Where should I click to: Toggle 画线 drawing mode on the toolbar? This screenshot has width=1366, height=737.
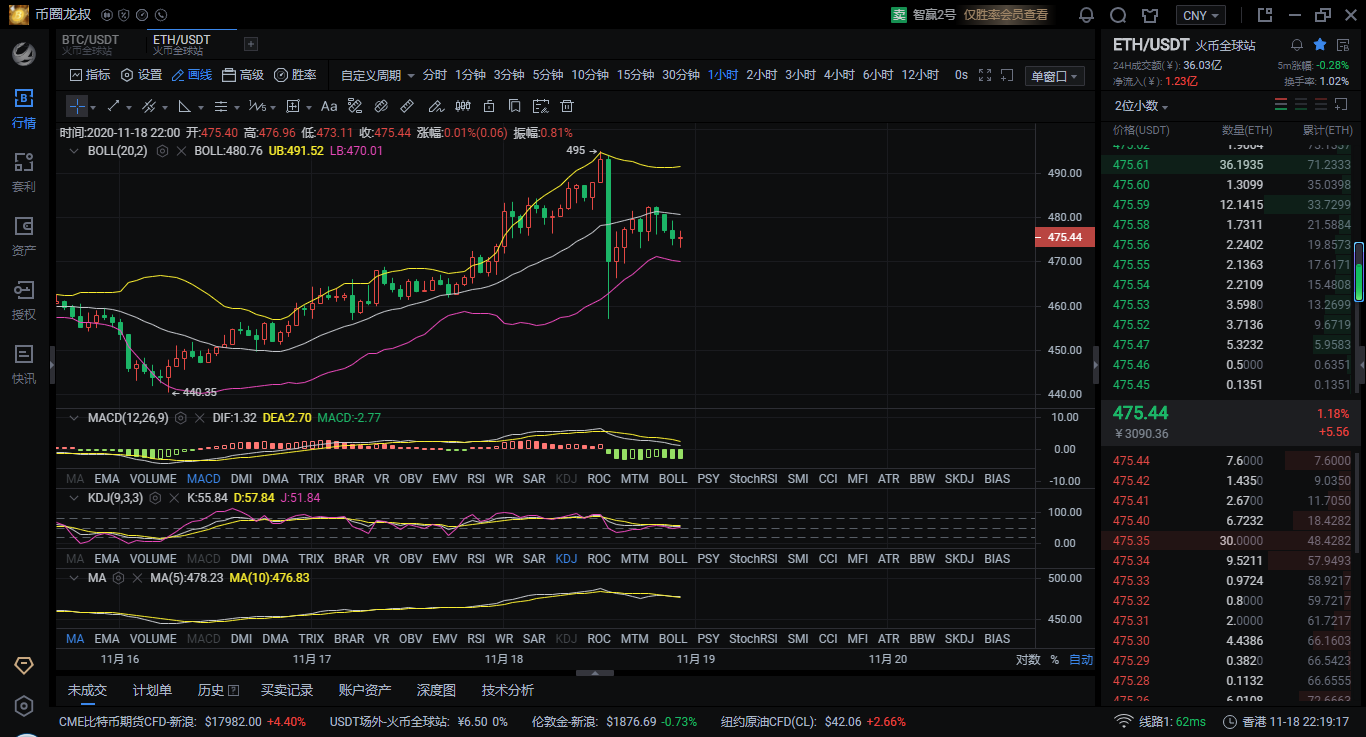coord(192,75)
